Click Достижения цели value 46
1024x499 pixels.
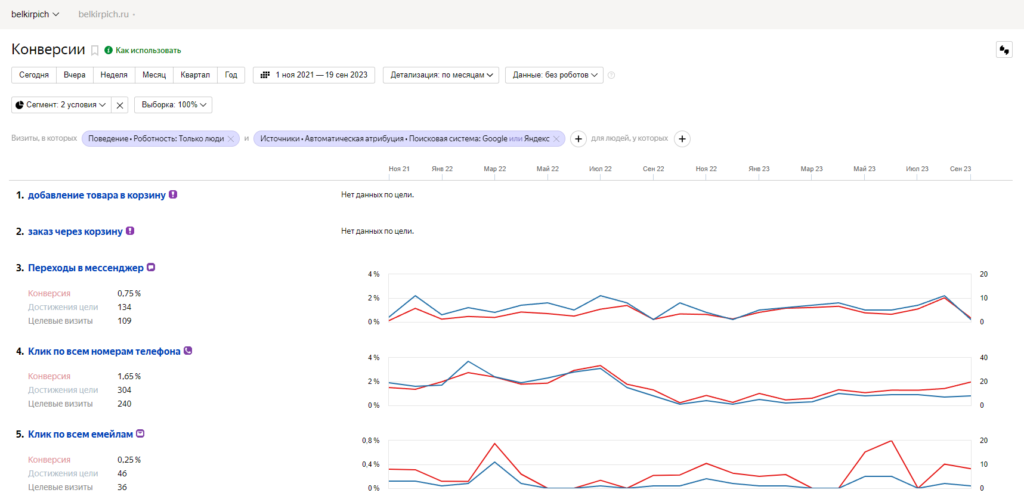point(122,474)
